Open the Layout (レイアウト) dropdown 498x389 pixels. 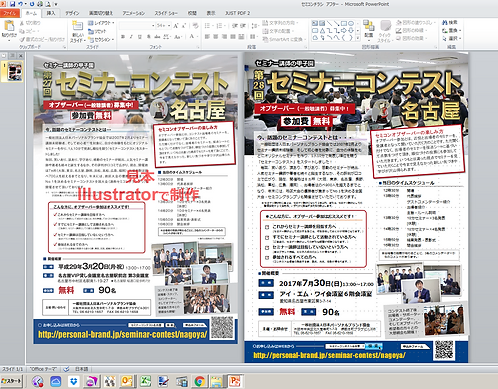point(101,23)
